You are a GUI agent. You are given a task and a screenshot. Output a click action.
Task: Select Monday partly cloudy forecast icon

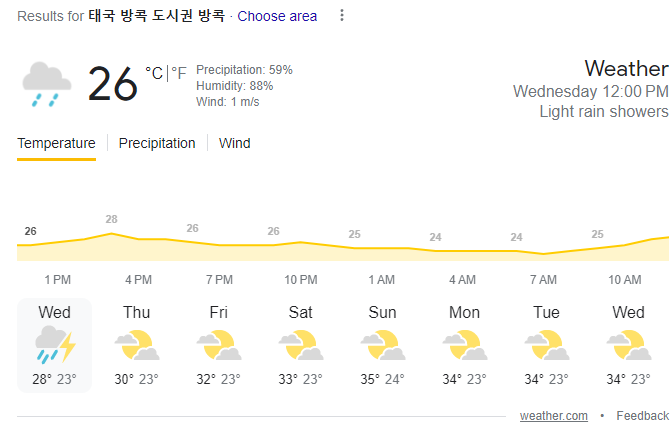[x=465, y=346]
